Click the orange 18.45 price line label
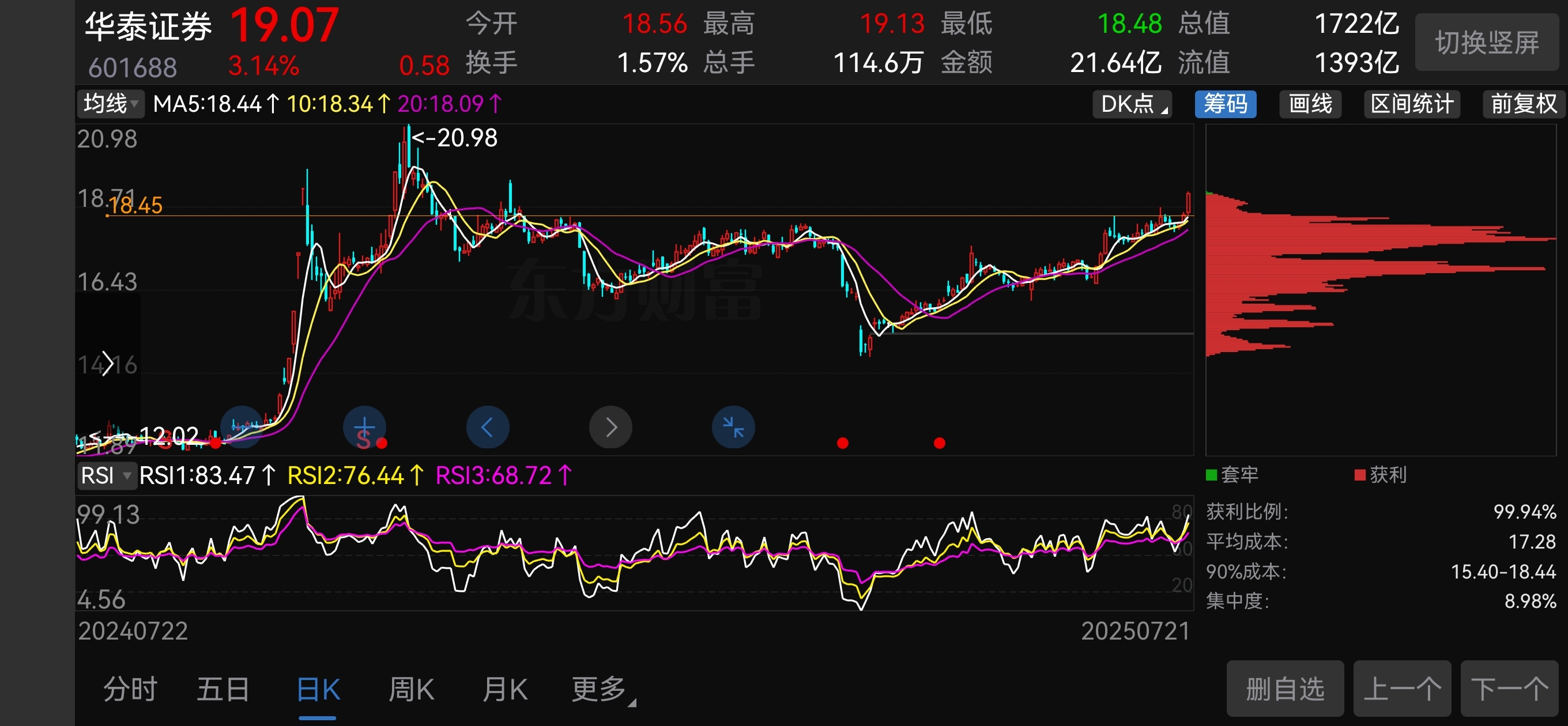 point(135,206)
